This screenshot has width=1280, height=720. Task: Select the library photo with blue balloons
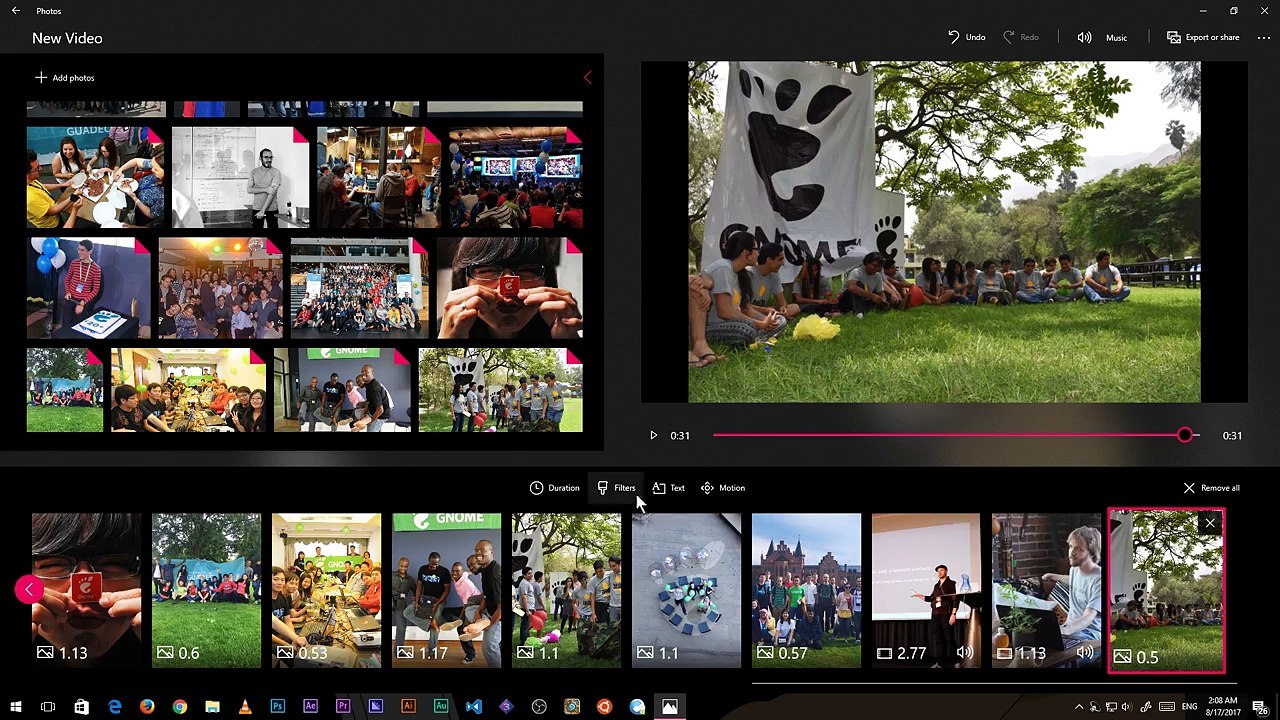click(x=88, y=288)
